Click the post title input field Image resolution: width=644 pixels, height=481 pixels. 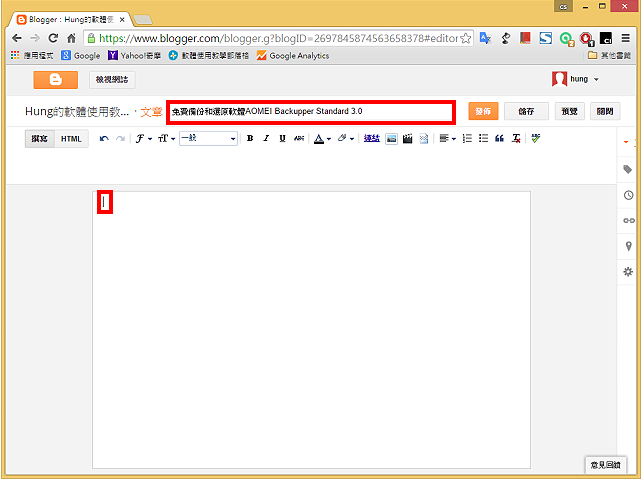tap(311, 112)
